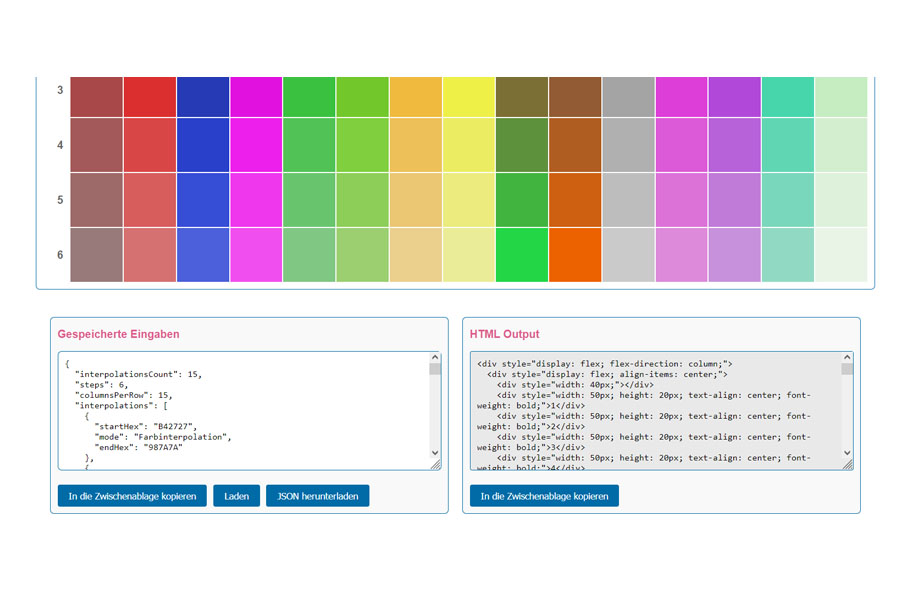Click the scrollbar thumb in the Gespeicherte Eingaben box
Image resolution: width=900 pixels, height=600 pixels.
tap(435, 369)
